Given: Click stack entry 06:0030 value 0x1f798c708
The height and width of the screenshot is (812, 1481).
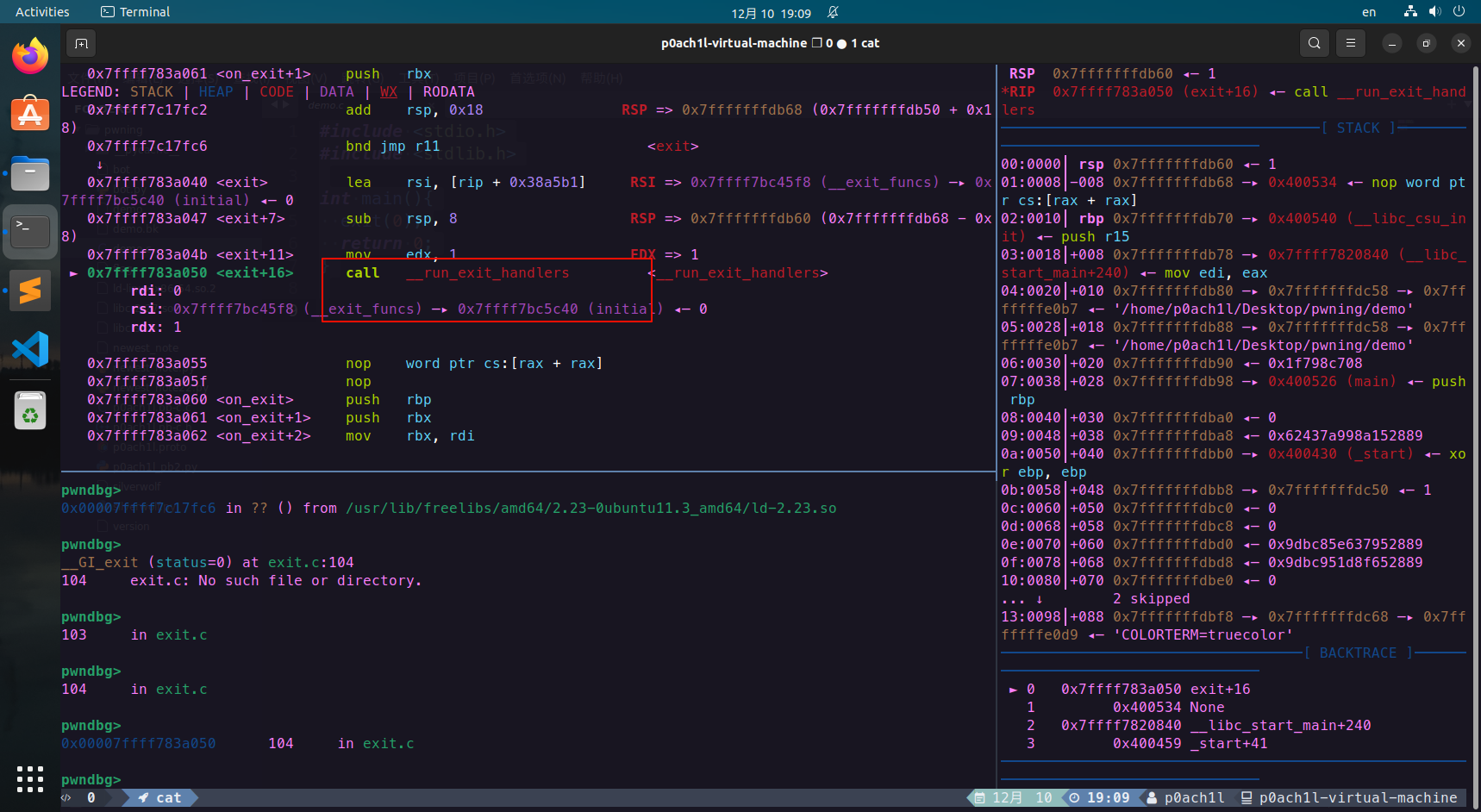Looking at the screenshot, I should click(1315, 364).
